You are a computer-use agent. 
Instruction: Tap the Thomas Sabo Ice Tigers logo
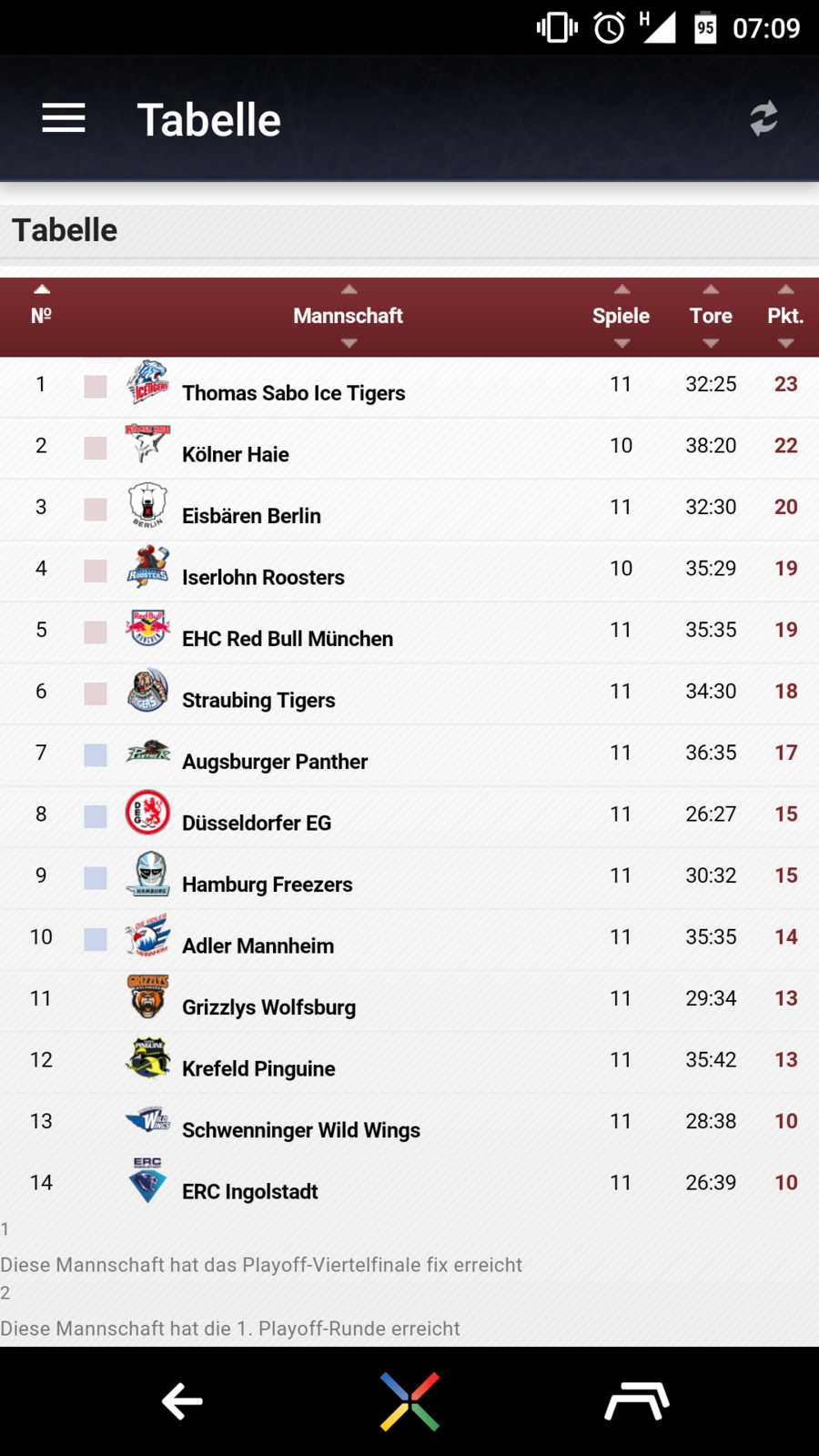[x=147, y=383]
